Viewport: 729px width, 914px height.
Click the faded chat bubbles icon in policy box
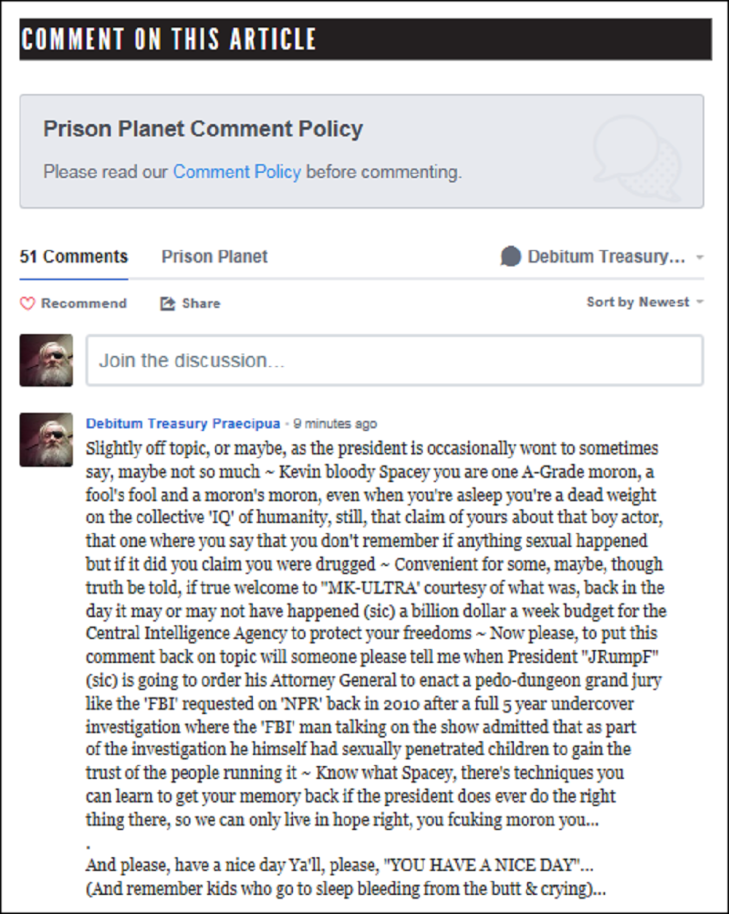(x=629, y=150)
